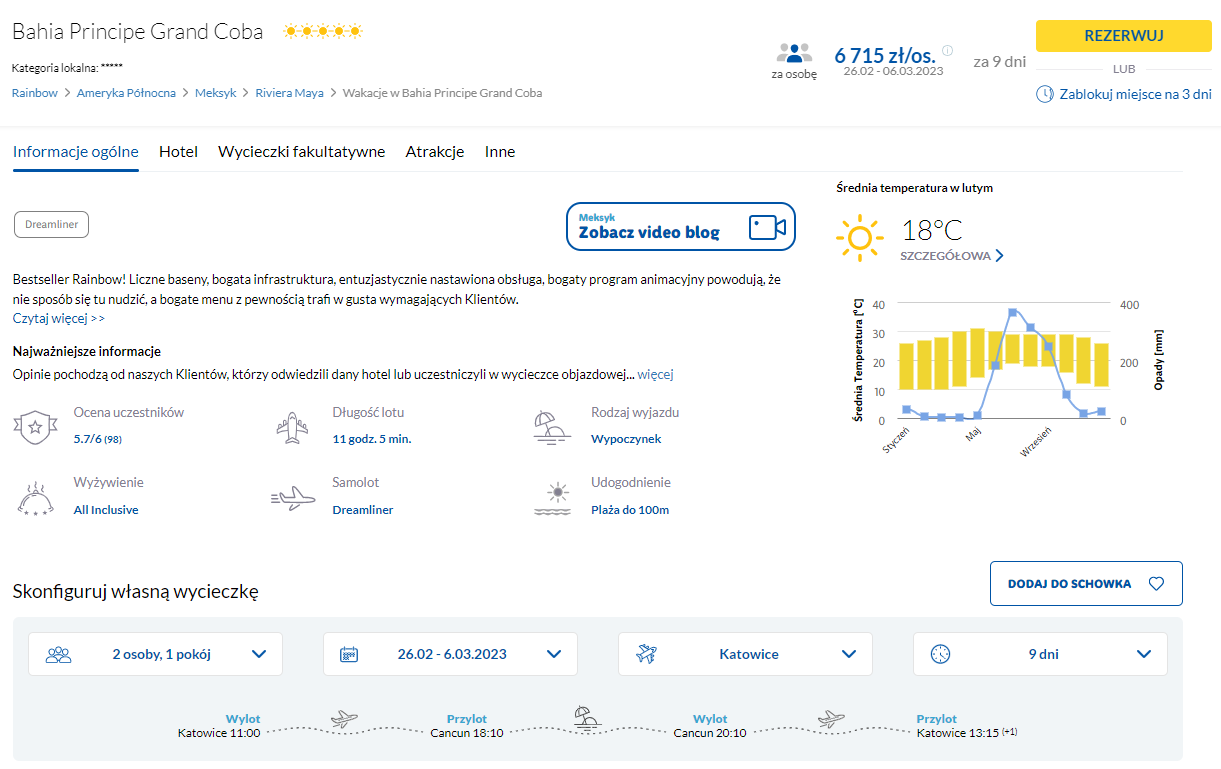
Task: Switch to the Hotel tab
Action: pyautogui.click(x=178, y=152)
